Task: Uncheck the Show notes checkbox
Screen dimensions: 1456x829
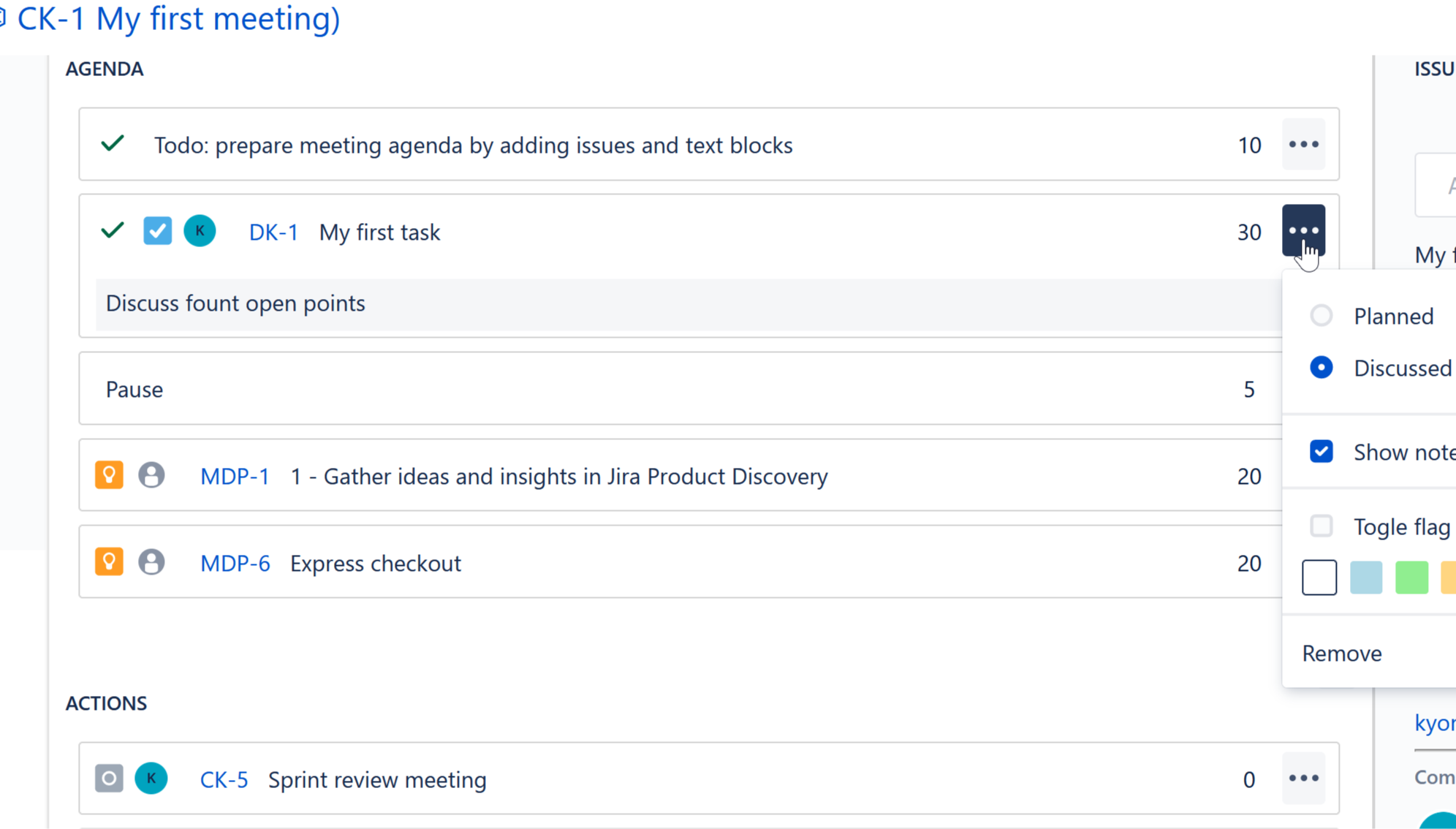Action: pyautogui.click(x=1321, y=452)
